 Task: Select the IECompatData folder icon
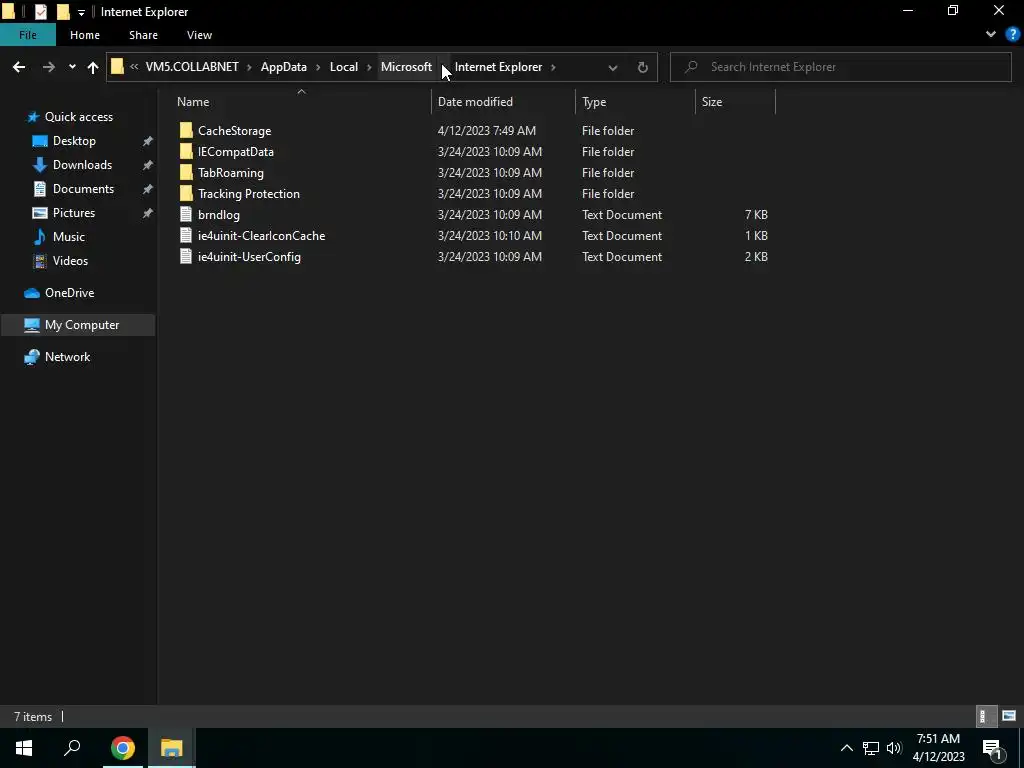186,152
